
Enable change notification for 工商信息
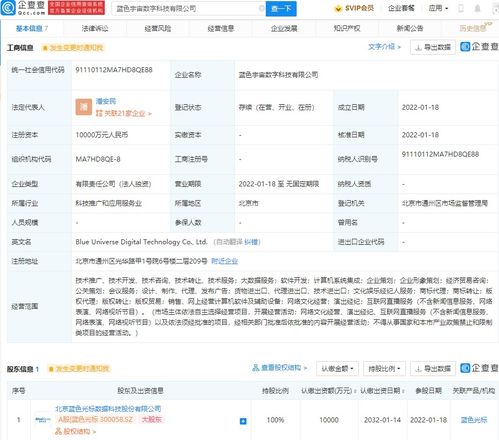tap(73, 48)
